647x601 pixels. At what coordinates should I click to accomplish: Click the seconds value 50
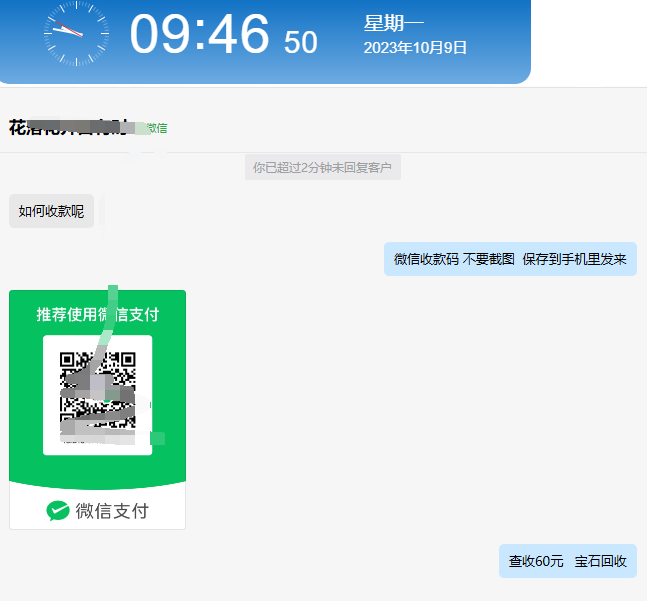pos(301,42)
